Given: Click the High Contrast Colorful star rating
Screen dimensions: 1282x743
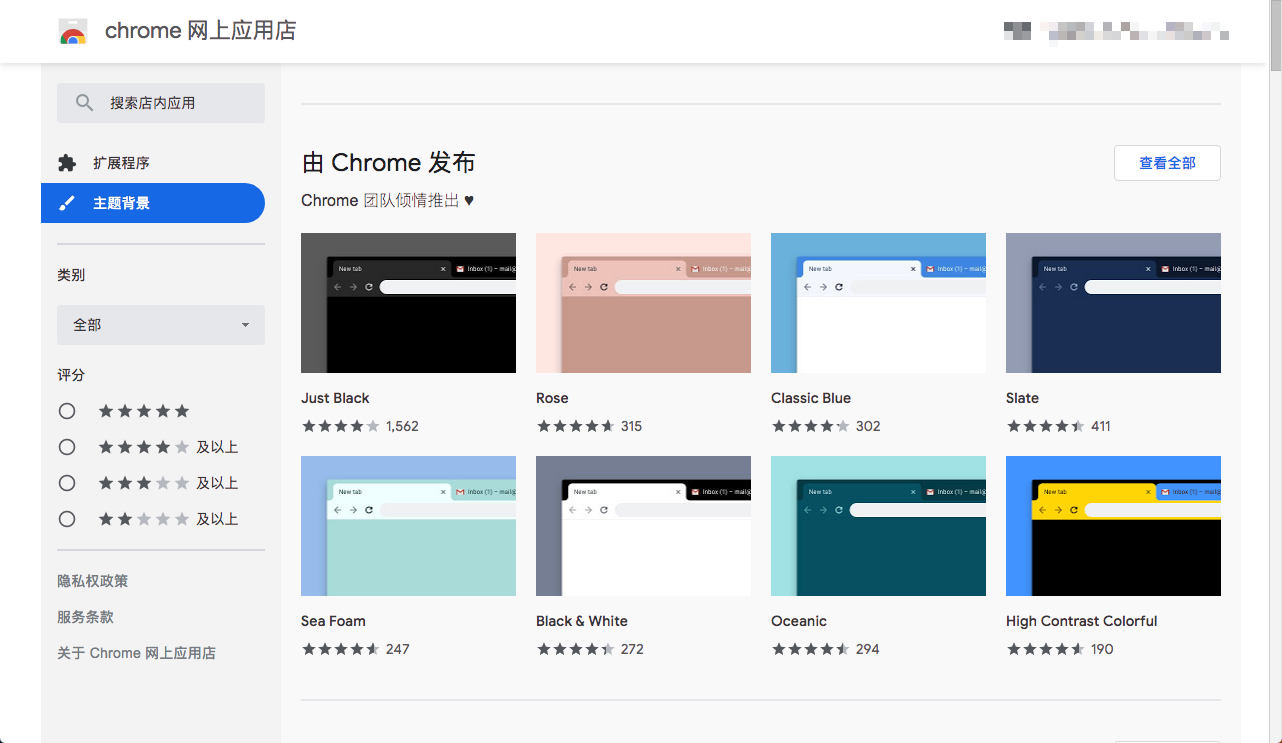Looking at the screenshot, I should [1045, 649].
